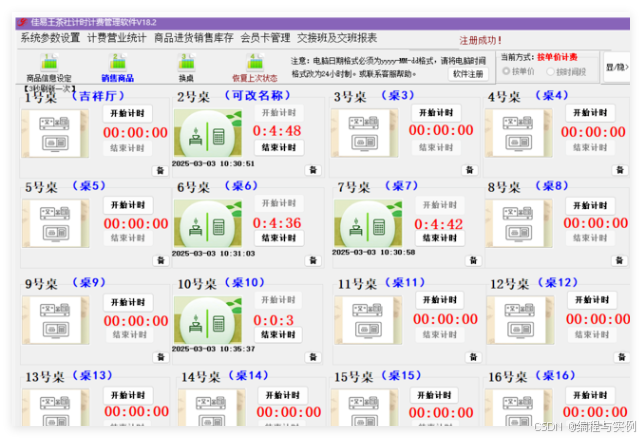Click table 11 idle thumbnail image
Image resolution: width=642 pixels, height=438 pixels.
pyautogui.click(x=368, y=320)
